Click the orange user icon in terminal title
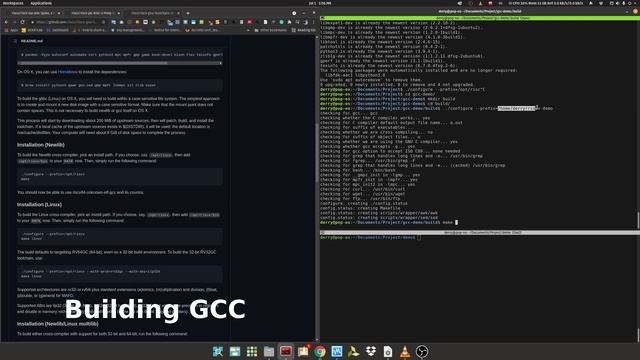 635,11
